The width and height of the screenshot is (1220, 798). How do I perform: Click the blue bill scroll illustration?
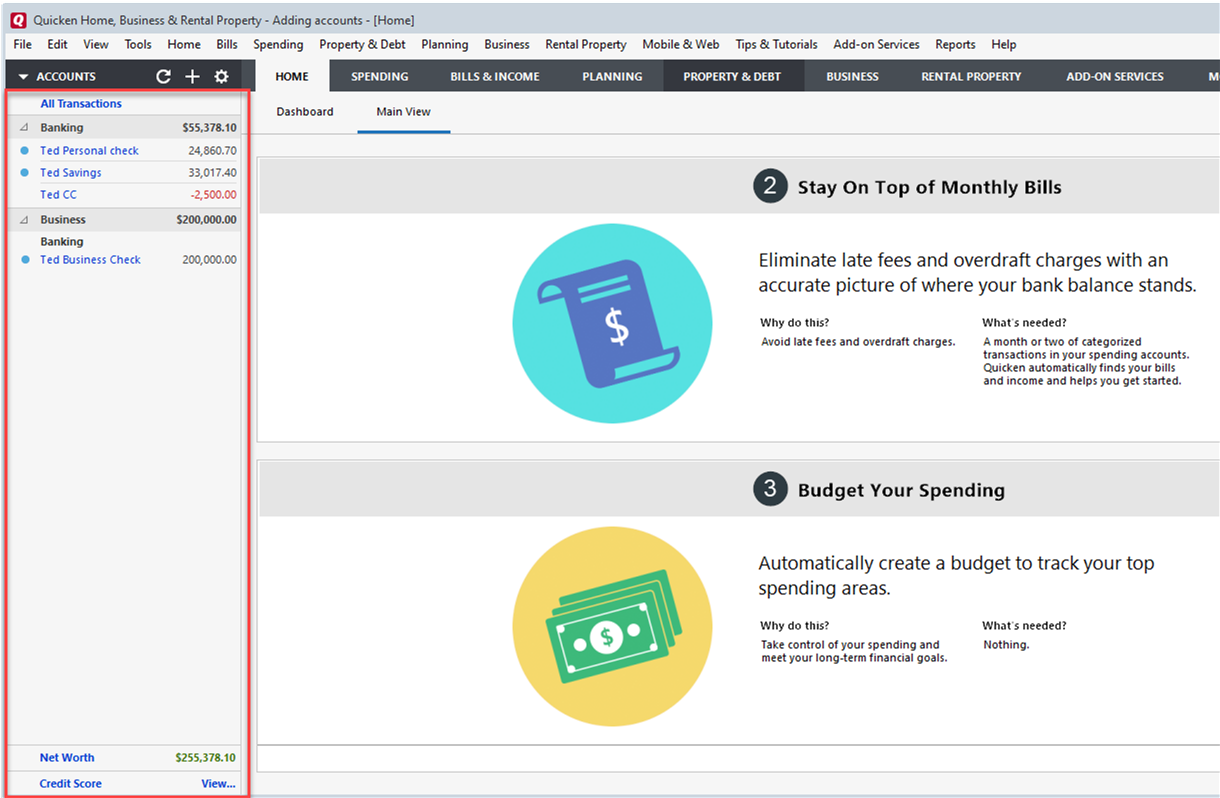(x=612, y=323)
